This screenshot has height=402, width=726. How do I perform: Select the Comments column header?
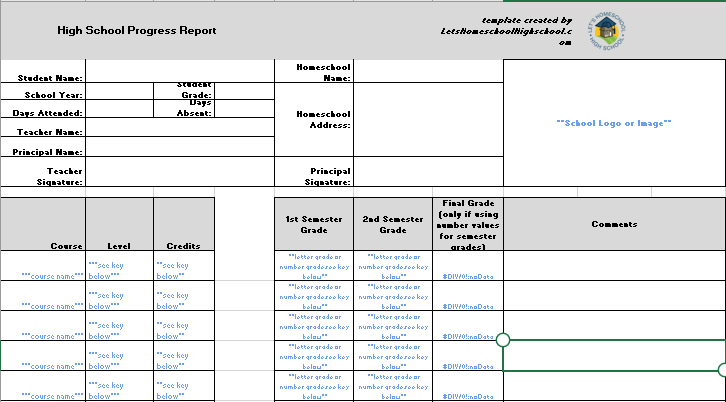click(x=614, y=224)
